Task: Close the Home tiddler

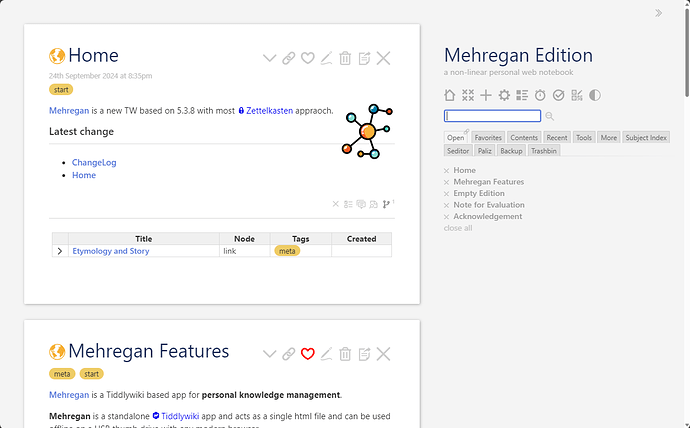Action: (x=383, y=58)
